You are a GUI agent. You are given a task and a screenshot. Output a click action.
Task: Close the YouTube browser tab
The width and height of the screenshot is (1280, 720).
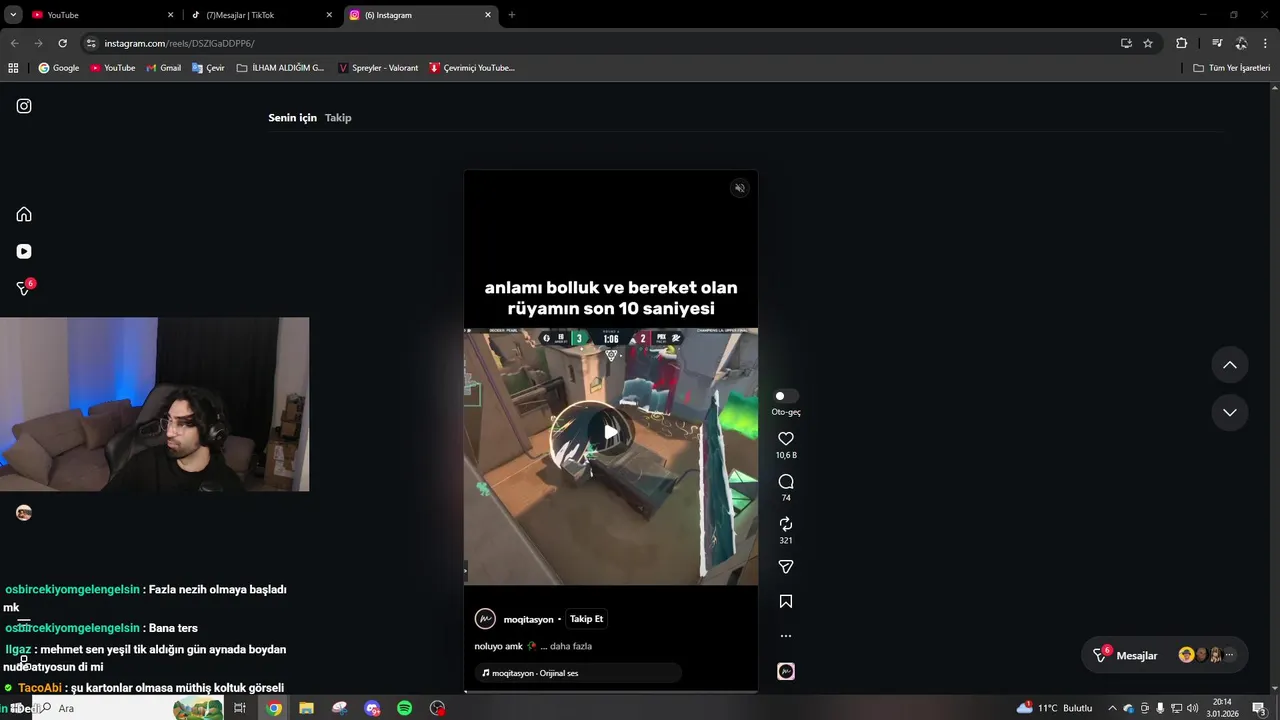point(170,15)
